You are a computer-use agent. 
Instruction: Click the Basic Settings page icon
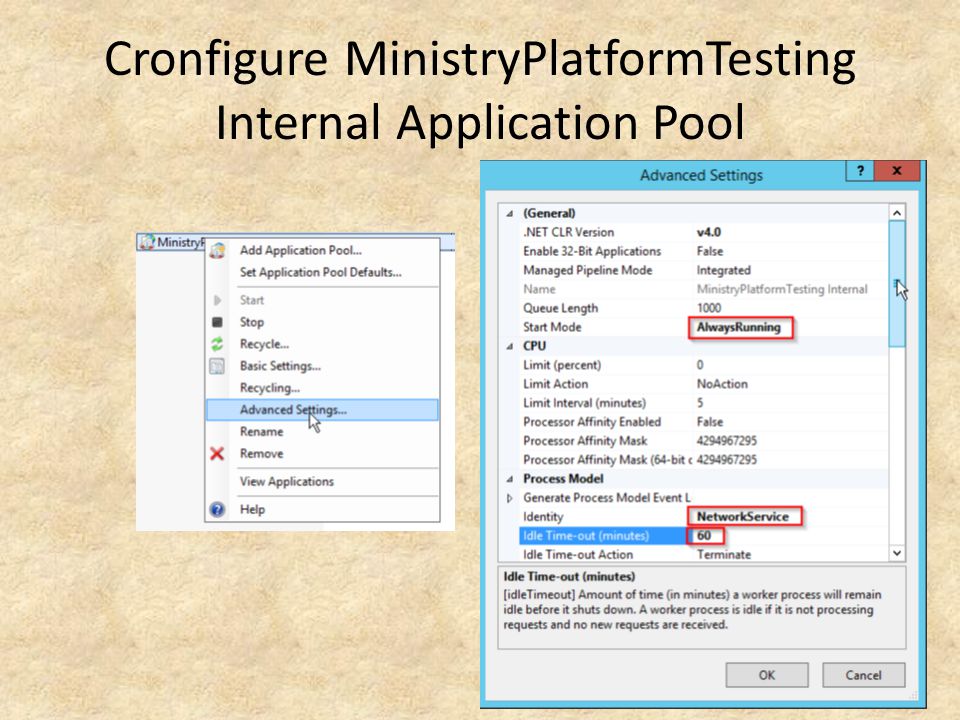click(x=217, y=366)
